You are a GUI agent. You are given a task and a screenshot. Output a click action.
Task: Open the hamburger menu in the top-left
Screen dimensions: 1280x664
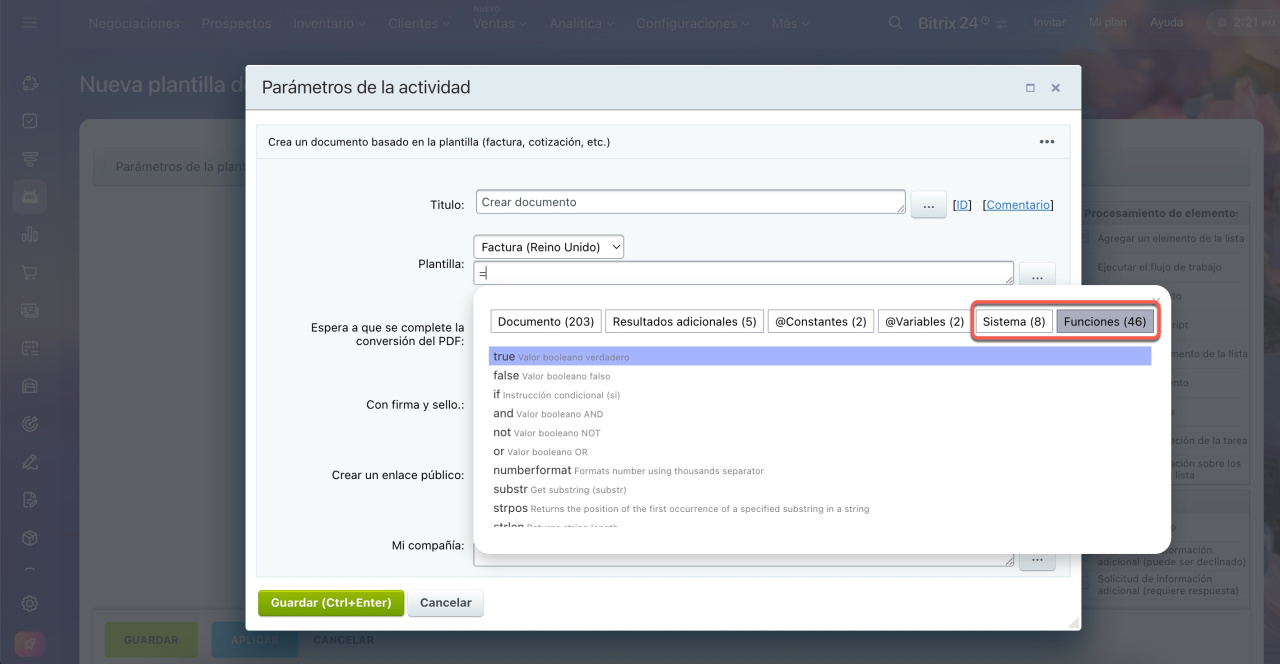pyautogui.click(x=30, y=22)
